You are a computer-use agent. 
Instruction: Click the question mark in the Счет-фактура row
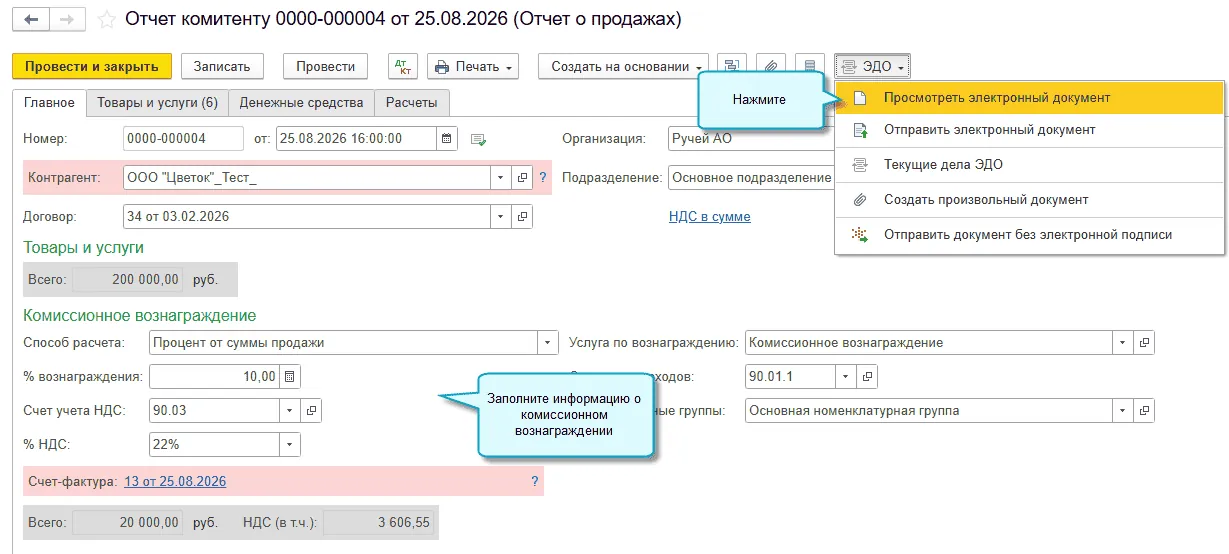pos(535,481)
